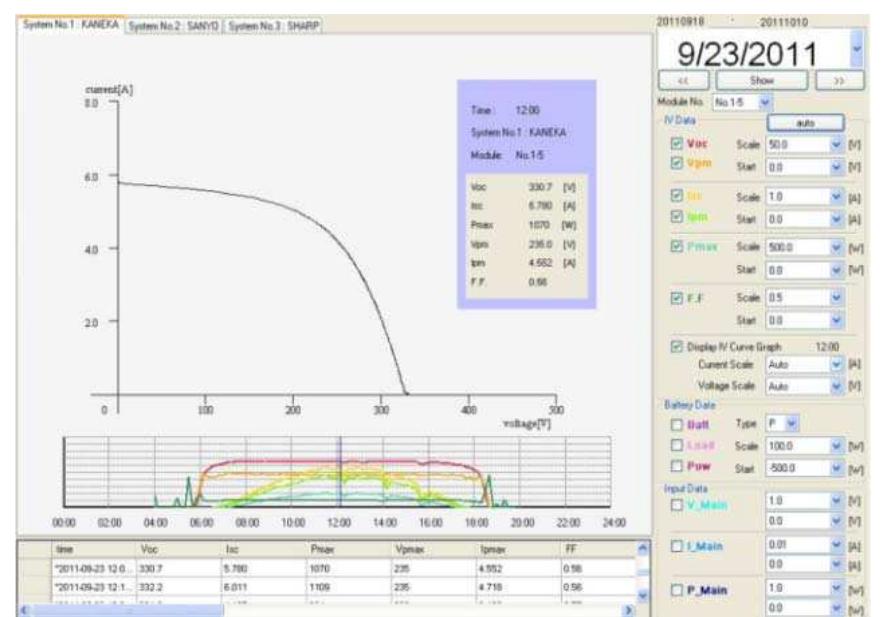Toggle the Pmax checkbox
The width and height of the screenshot is (888, 617).
click(677, 246)
